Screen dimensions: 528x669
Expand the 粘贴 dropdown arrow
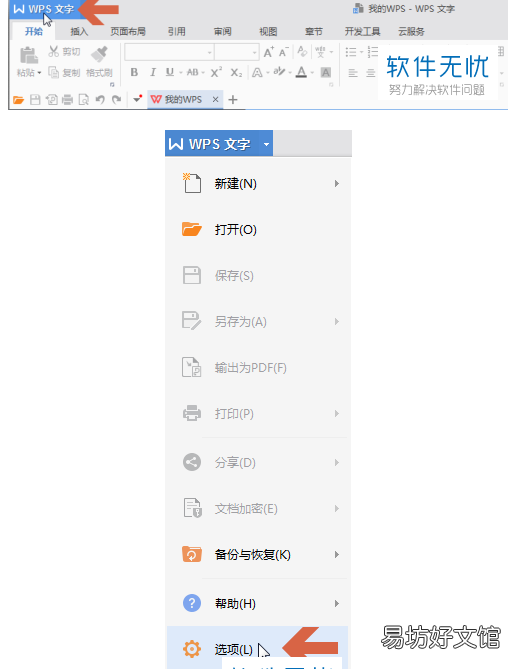coord(39,73)
